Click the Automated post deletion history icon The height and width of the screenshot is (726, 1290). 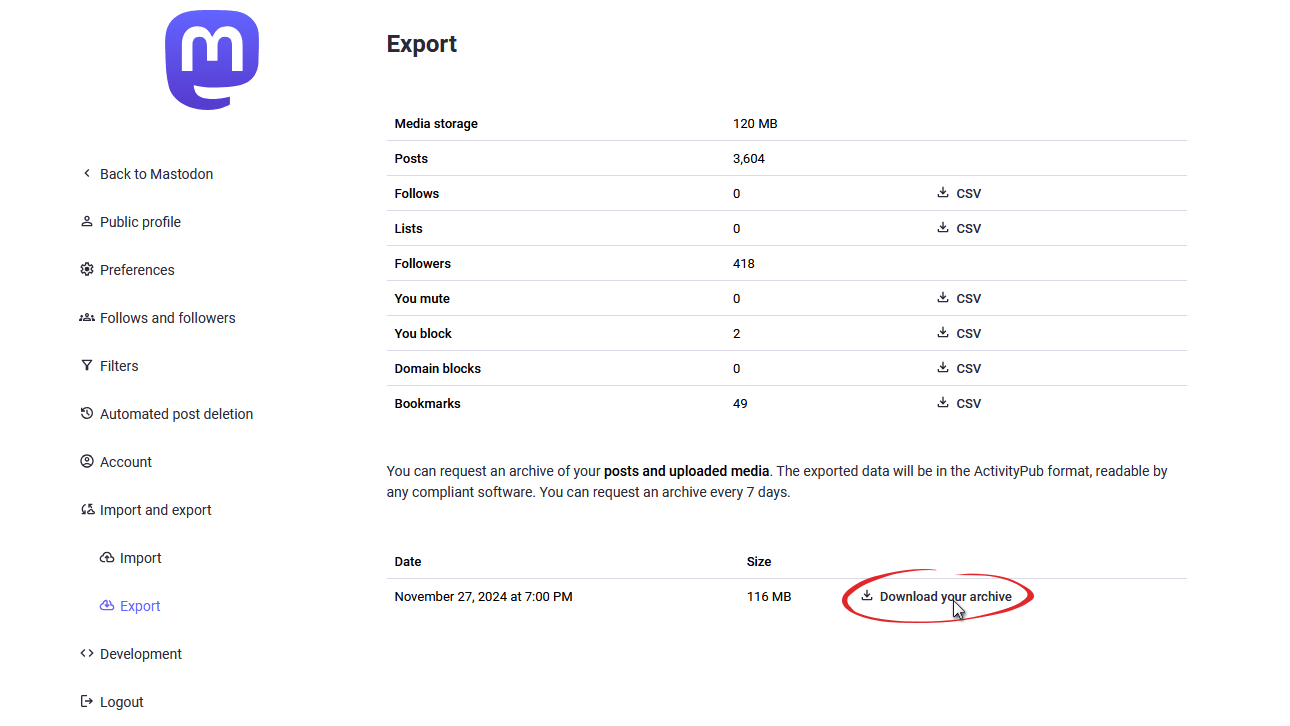(87, 414)
